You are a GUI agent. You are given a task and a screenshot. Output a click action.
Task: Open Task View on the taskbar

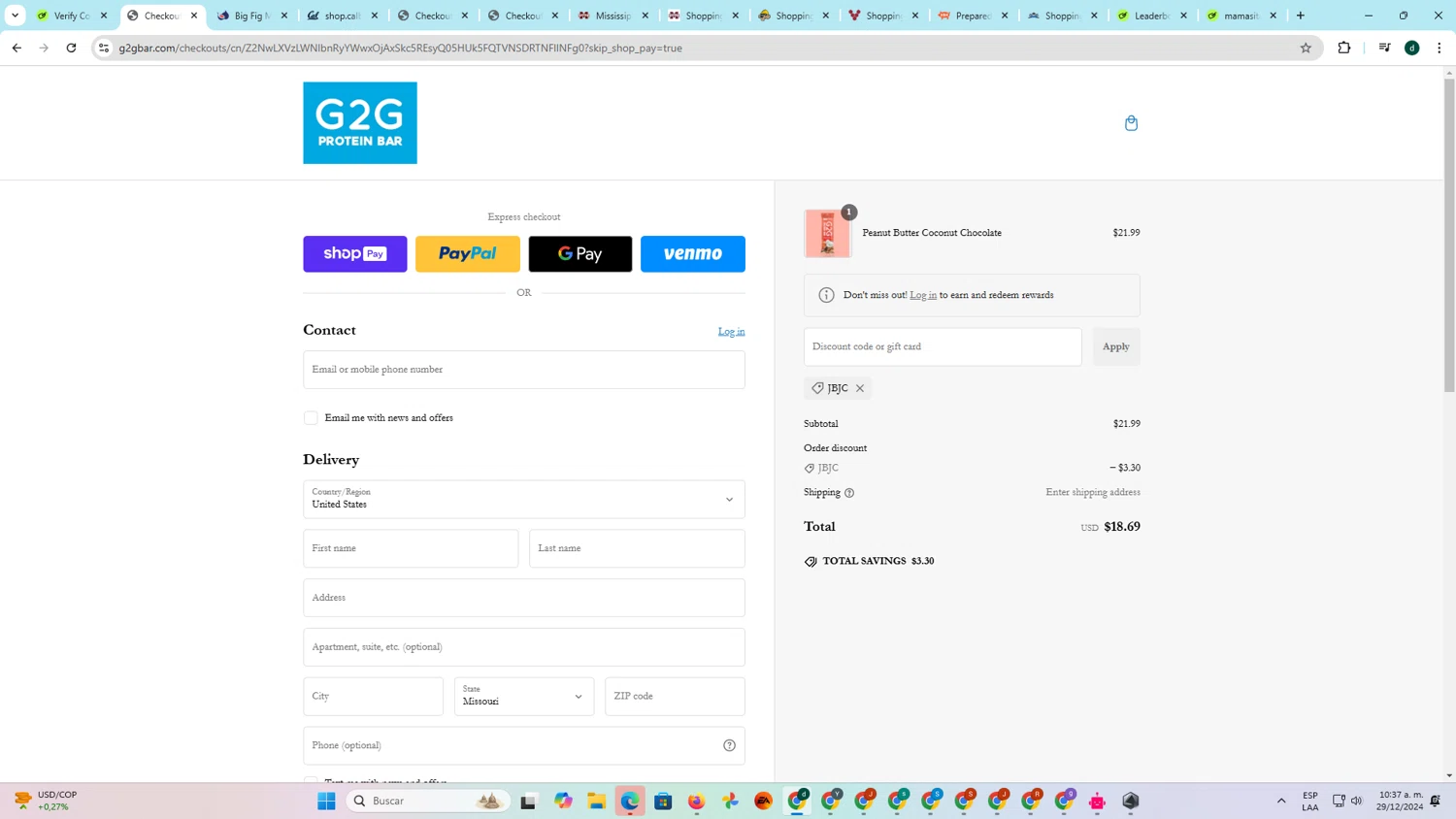[x=528, y=801]
